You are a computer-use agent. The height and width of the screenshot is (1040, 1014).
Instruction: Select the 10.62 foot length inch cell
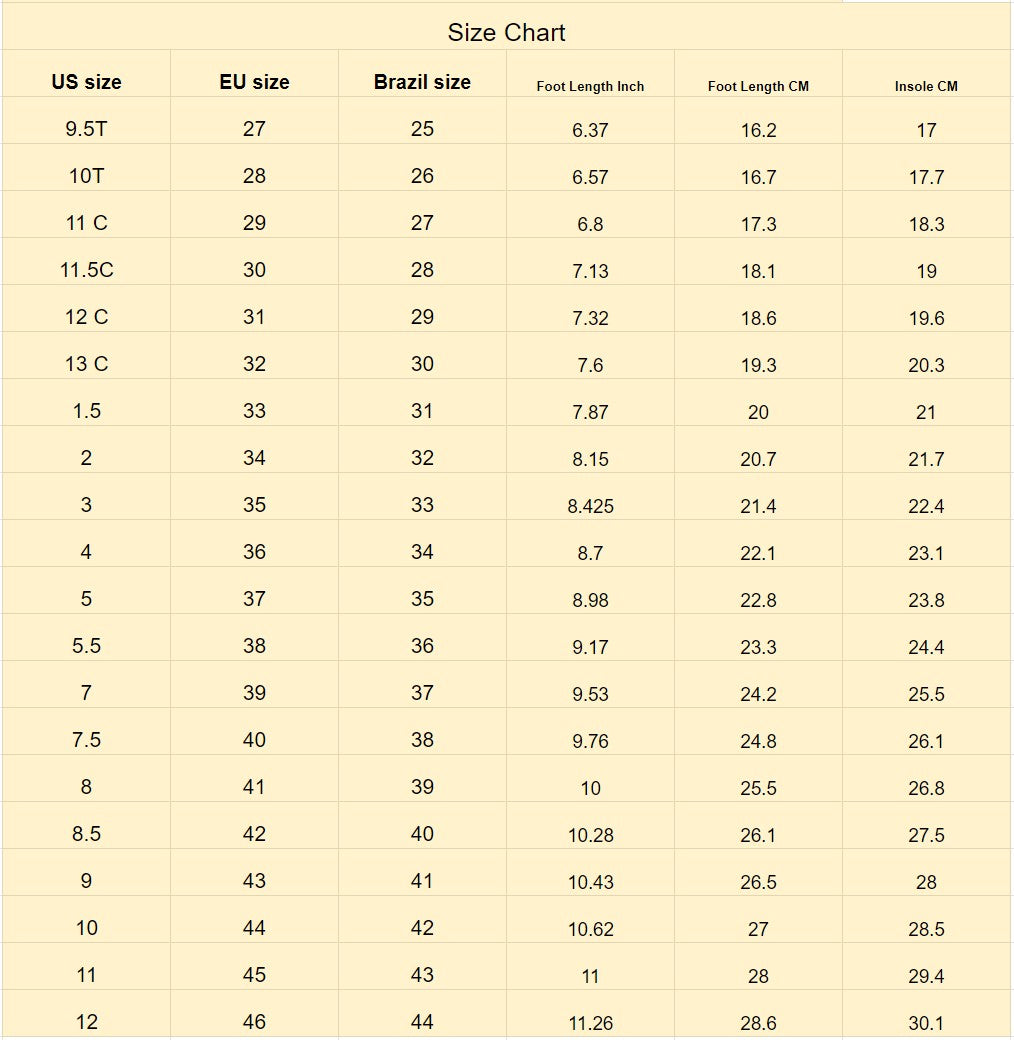click(x=590, y=929)
